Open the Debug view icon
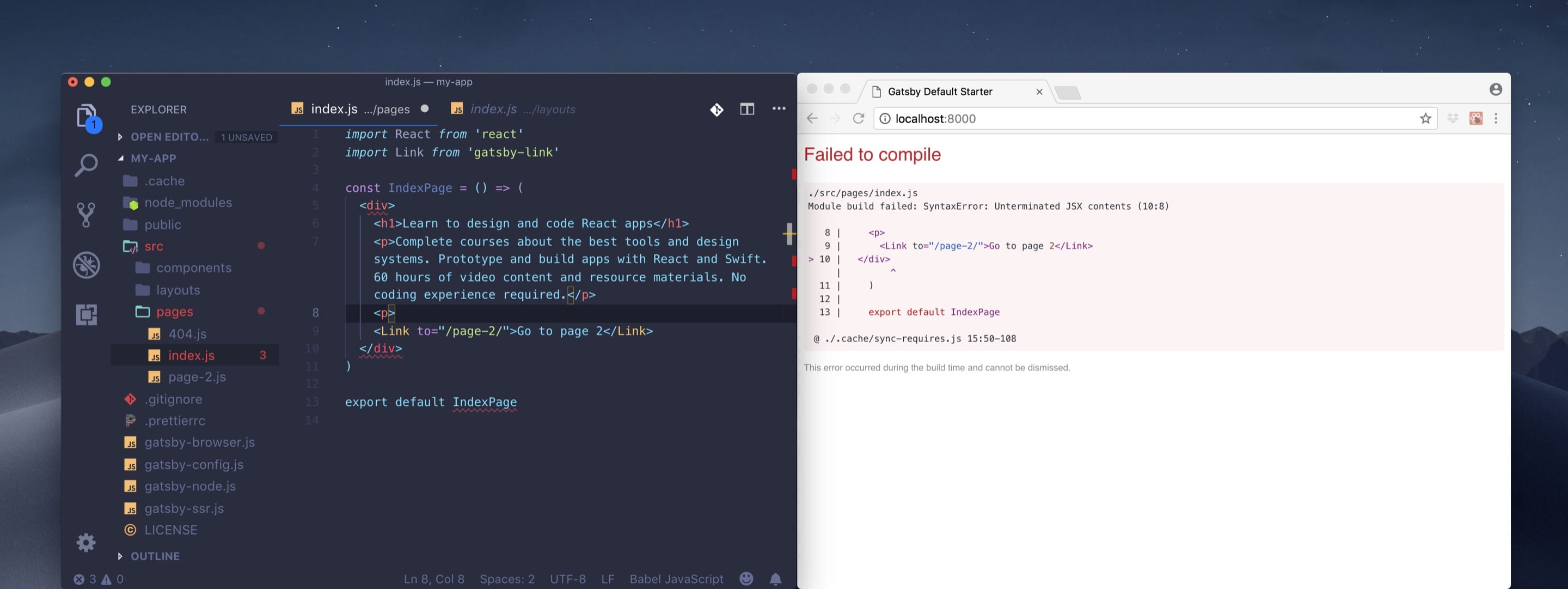 tap(86, 265)
